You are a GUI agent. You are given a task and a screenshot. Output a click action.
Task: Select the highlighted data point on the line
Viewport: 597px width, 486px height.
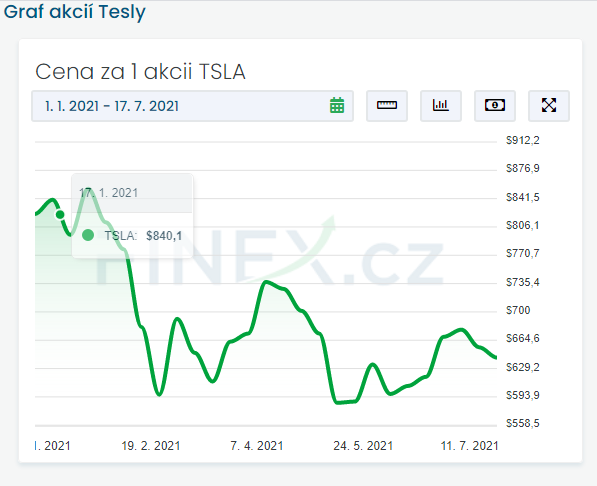click(x=60, y=215)
